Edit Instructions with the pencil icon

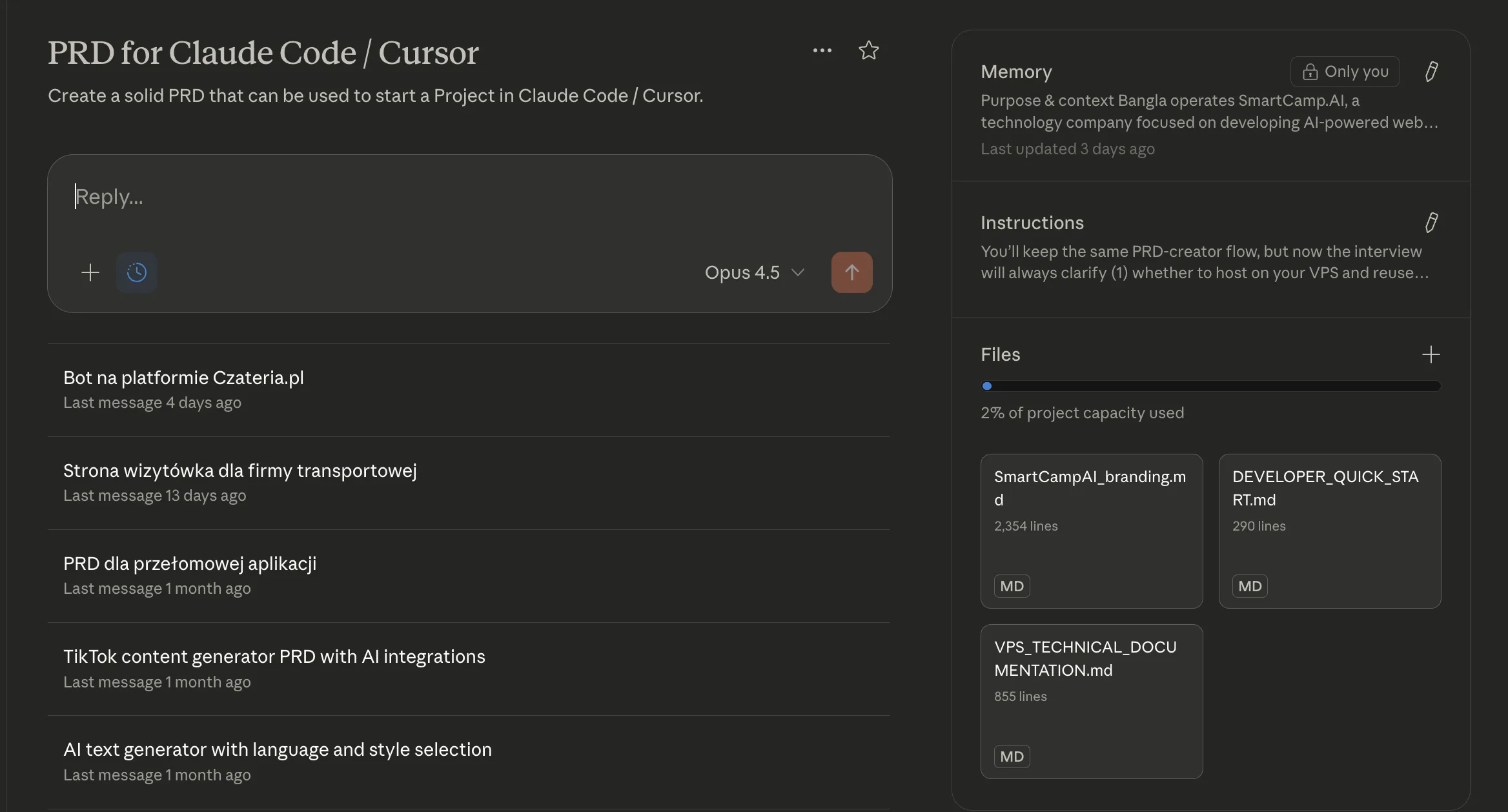1431,223
